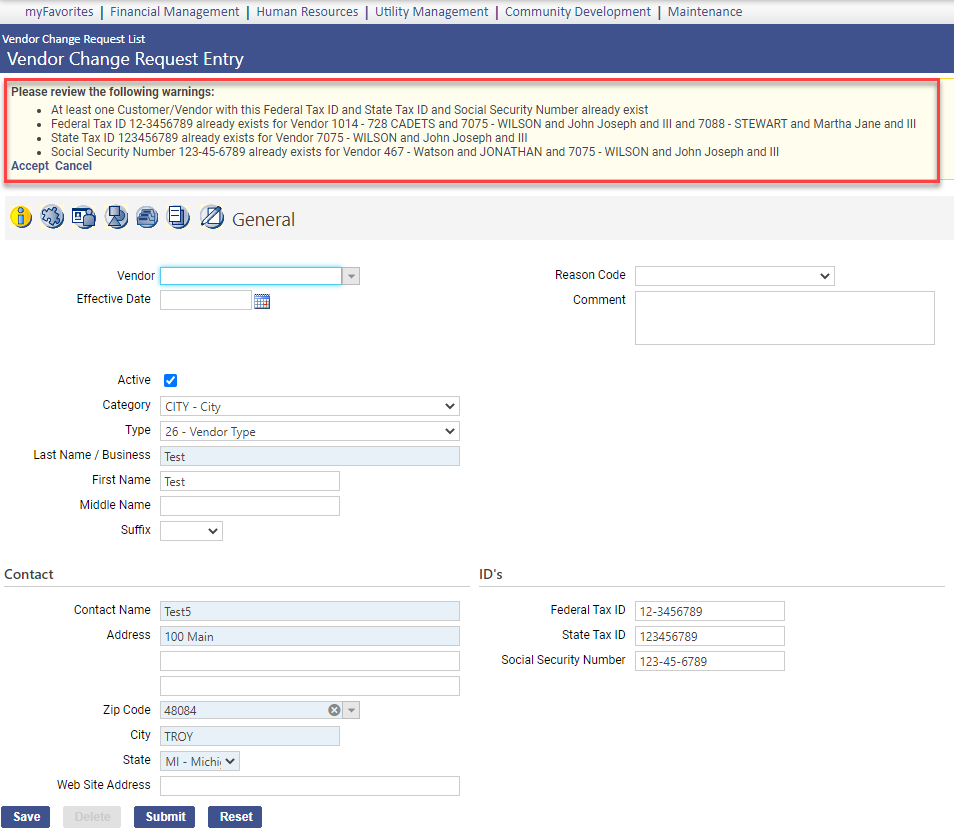Open the Reason Code dropdown
954x832 pixels.
pos(734,276)
